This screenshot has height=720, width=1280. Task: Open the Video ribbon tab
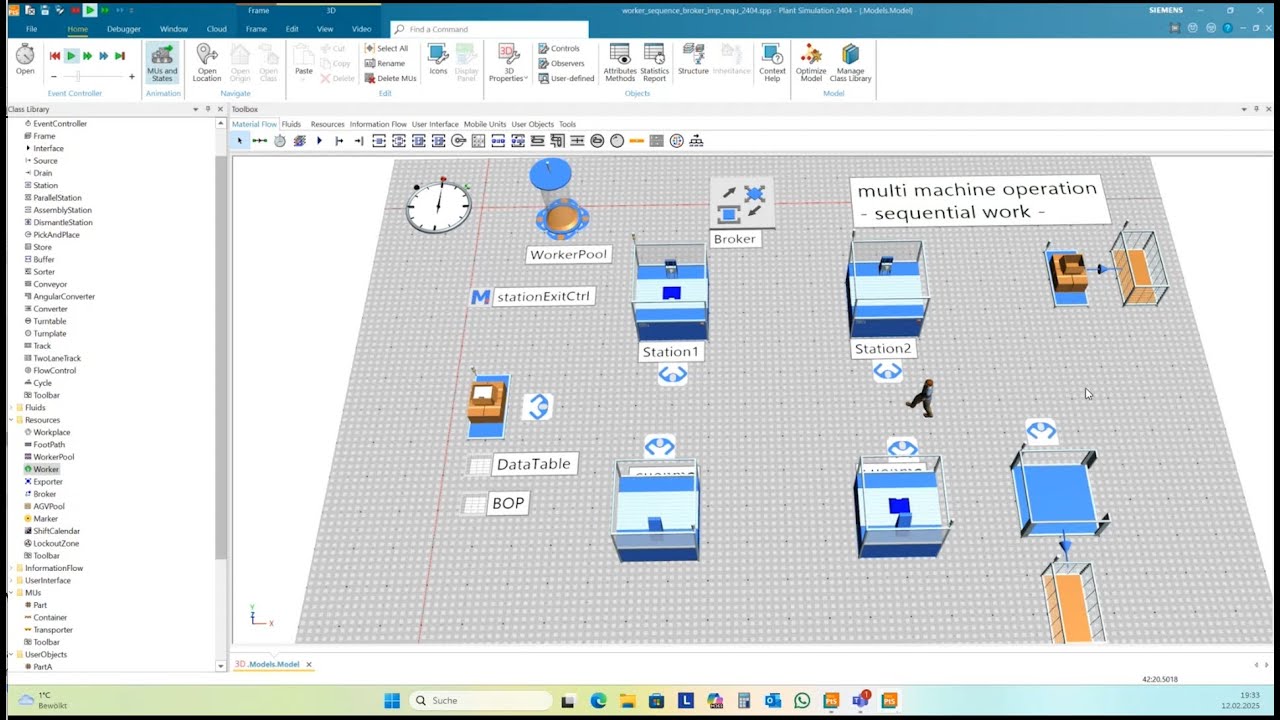361,29
